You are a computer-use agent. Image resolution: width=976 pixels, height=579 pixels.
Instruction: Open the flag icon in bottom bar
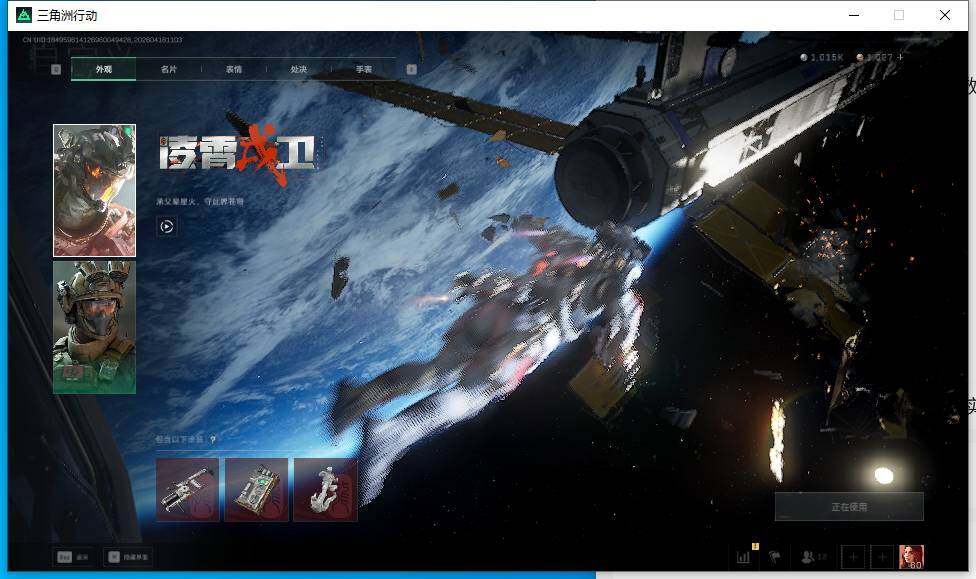(775, 557)
